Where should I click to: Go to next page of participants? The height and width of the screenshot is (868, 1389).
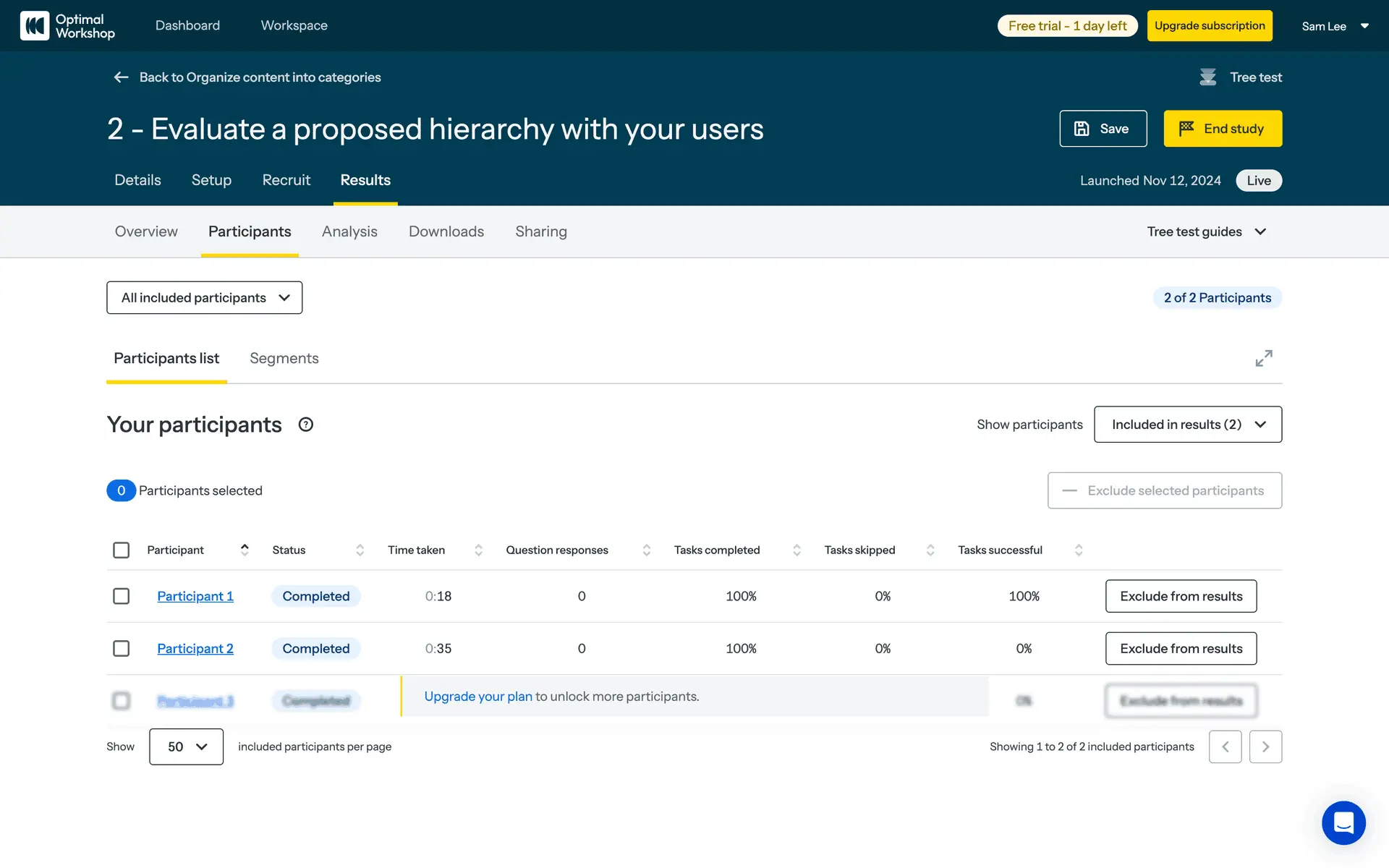1265,746
